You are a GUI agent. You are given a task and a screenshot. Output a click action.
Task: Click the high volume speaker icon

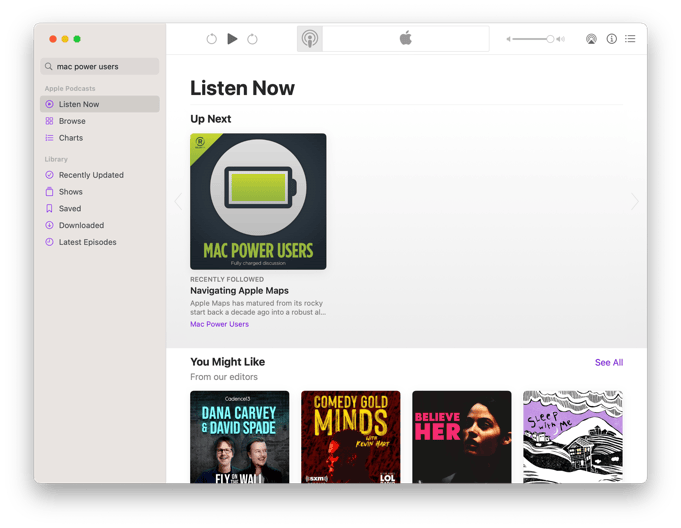click(561, 39)
